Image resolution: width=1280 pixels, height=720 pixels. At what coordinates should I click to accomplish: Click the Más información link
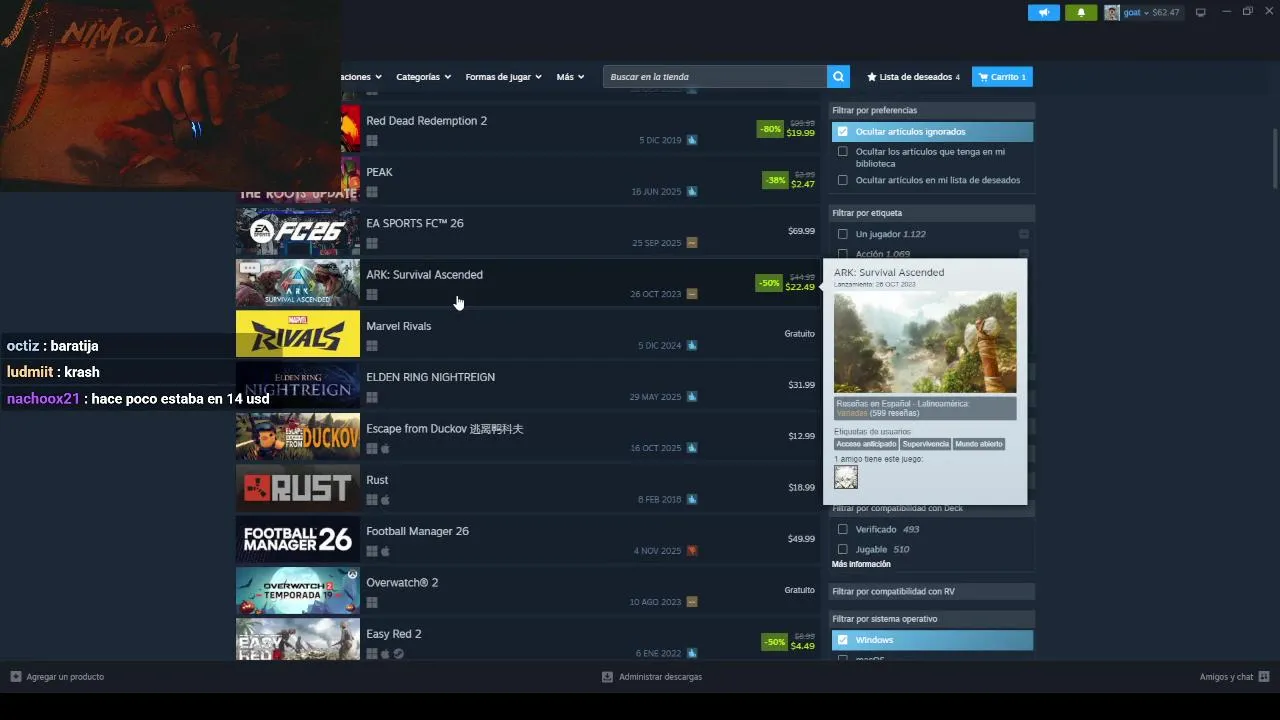861,565
